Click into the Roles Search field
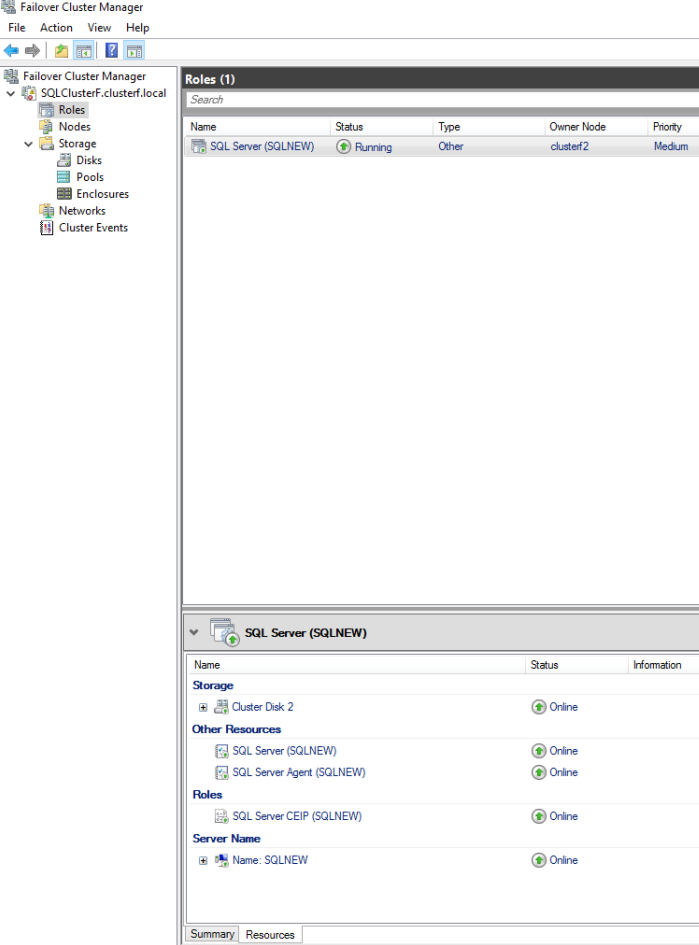Viewport: 699px width, 945px height. pyautogui.click(x=442, y=100)
